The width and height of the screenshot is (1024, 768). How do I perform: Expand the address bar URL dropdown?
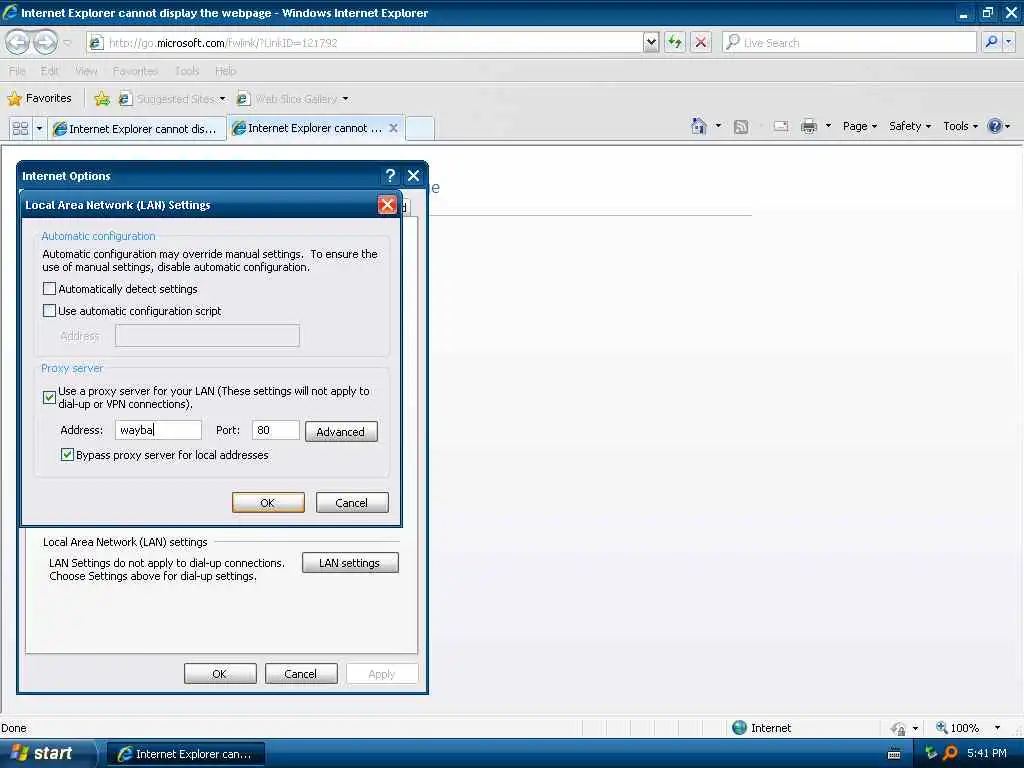coord(650,42)
